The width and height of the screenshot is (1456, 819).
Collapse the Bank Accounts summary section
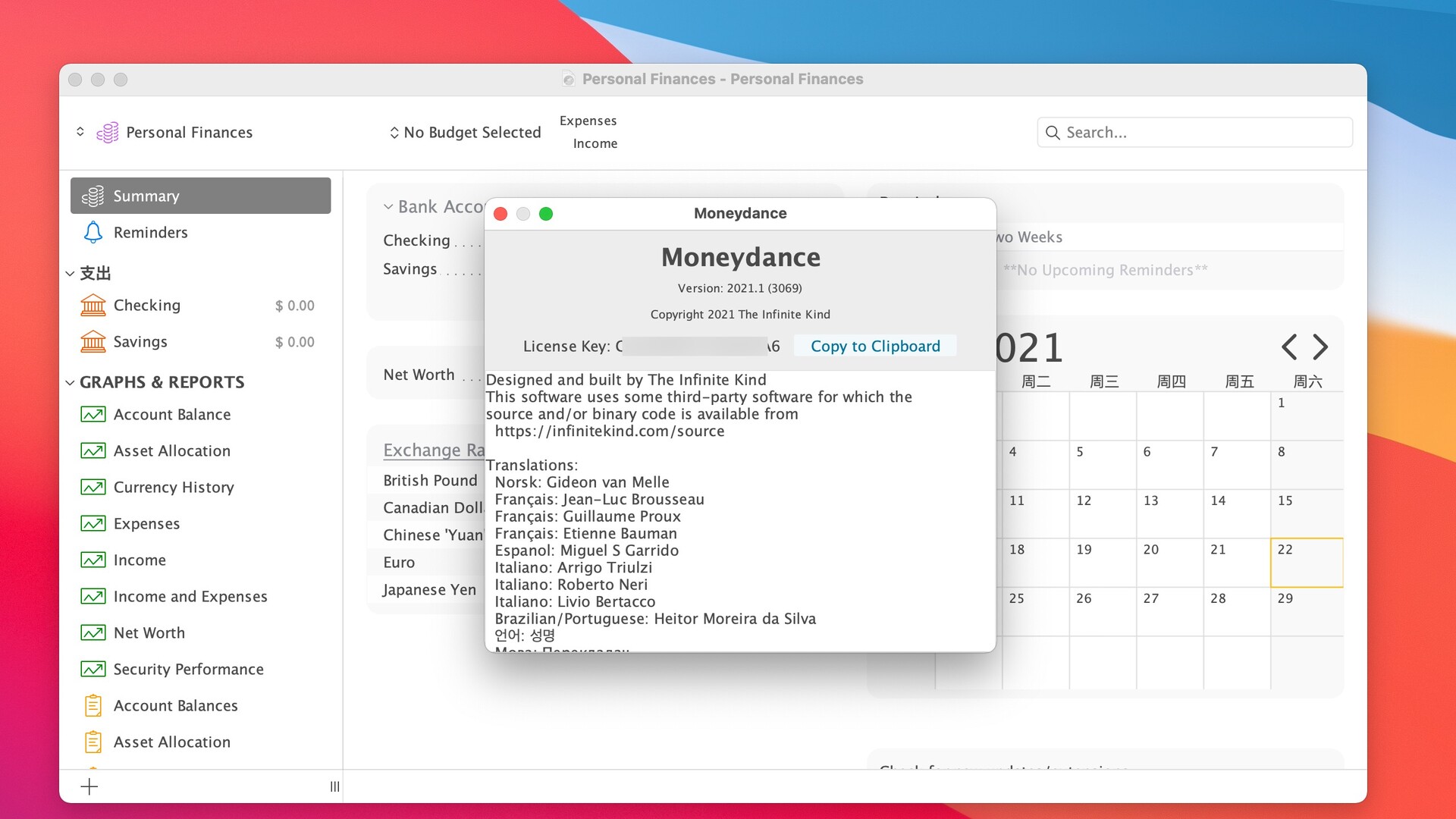(388, 207)
